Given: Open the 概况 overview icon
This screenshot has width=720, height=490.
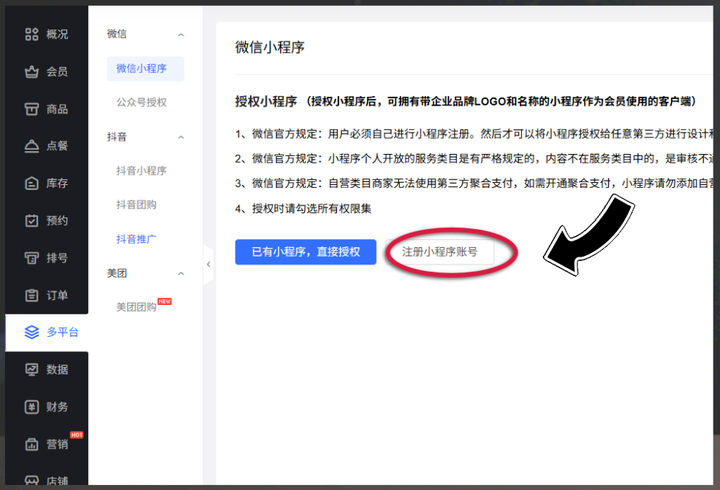Looking at the screenshot, I should 32,34.
